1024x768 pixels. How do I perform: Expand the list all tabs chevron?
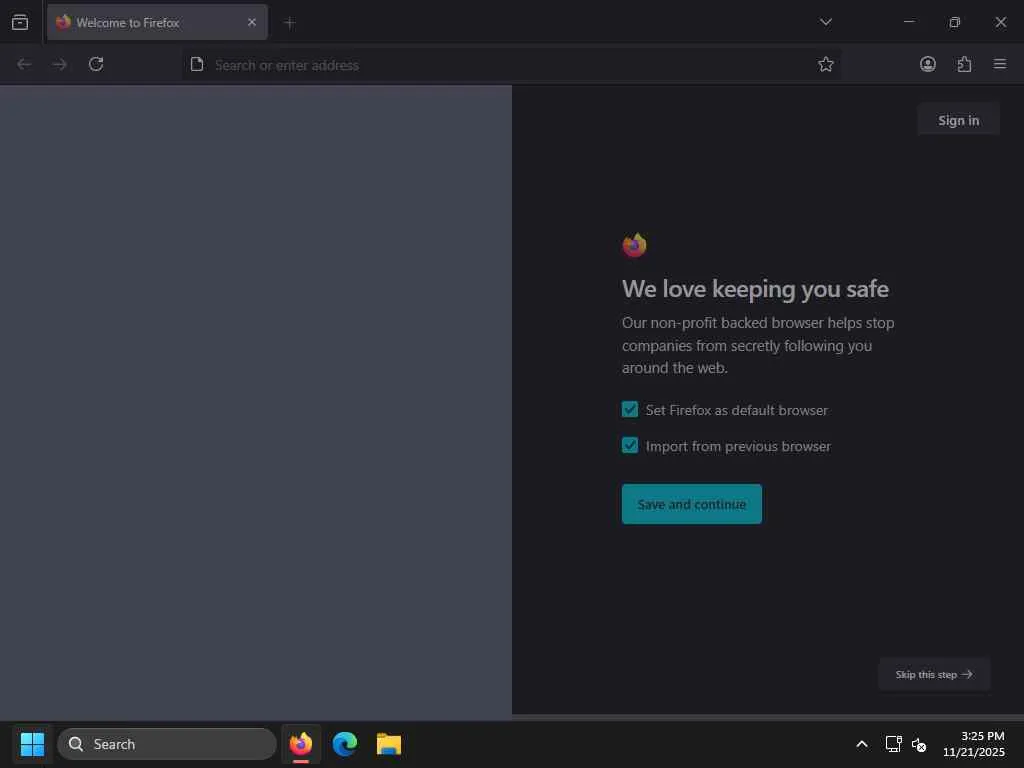coord(825,22)
